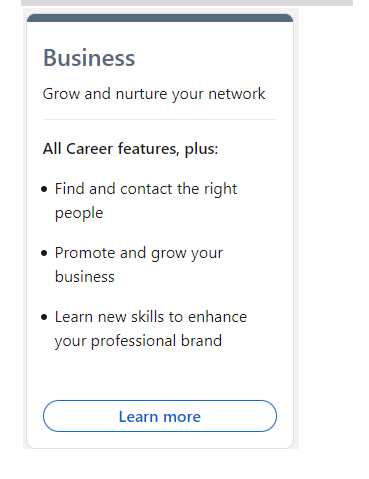Click the word 'people' in first bullet

coord(79,214)
